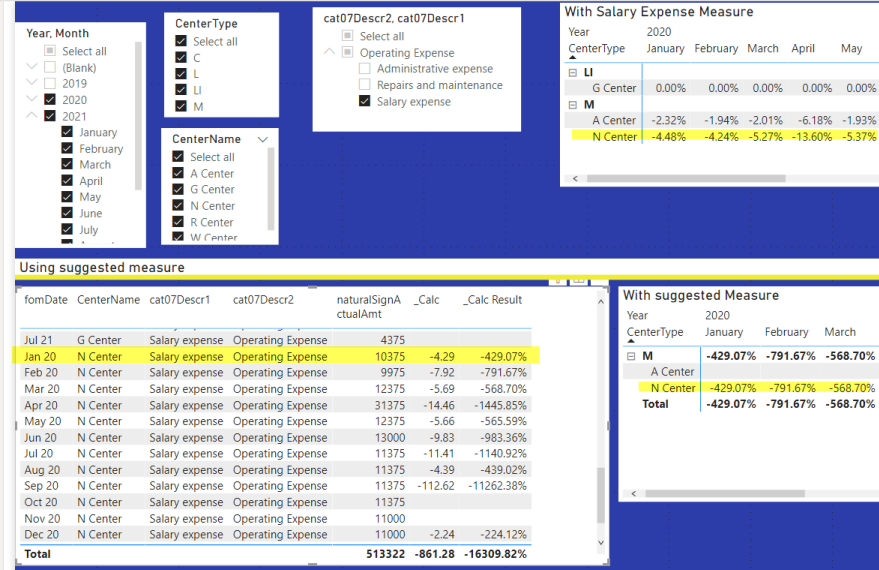Select the 'Total' row label in bottom matrix
879x570 pixels.
655,404
